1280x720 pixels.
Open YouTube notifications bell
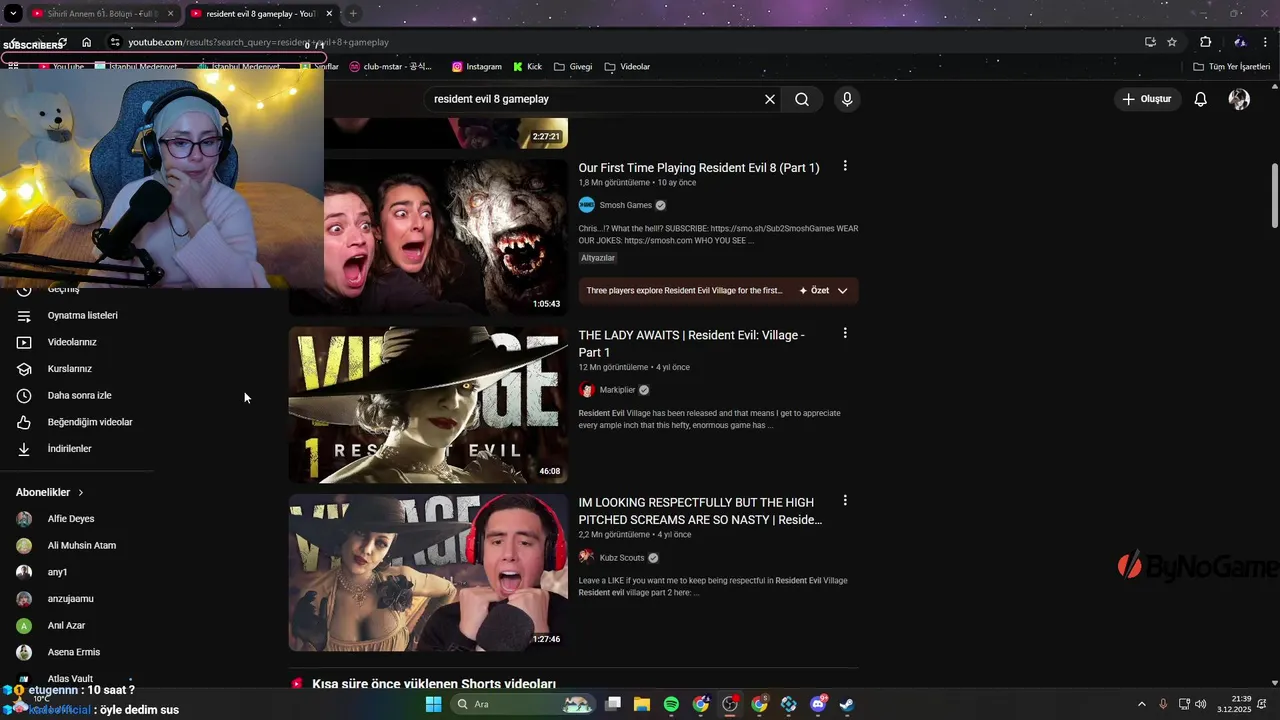[x=1201, y=99]
